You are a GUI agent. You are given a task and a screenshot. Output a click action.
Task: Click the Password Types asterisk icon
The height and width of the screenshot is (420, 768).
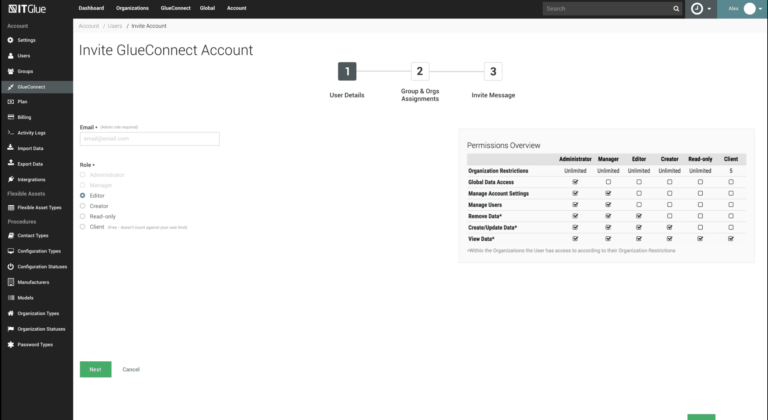click(10, 345)
